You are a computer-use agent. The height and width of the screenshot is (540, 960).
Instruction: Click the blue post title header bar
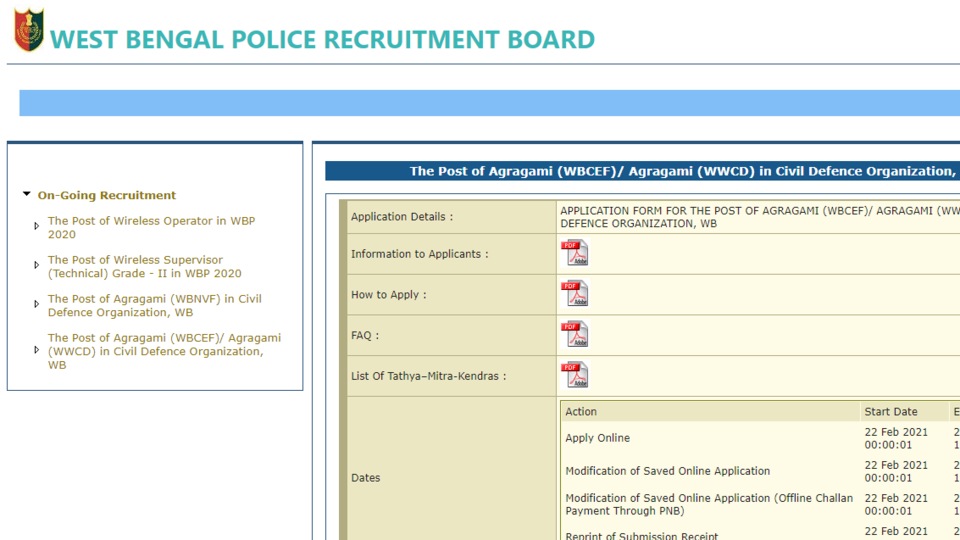[642, 171]
